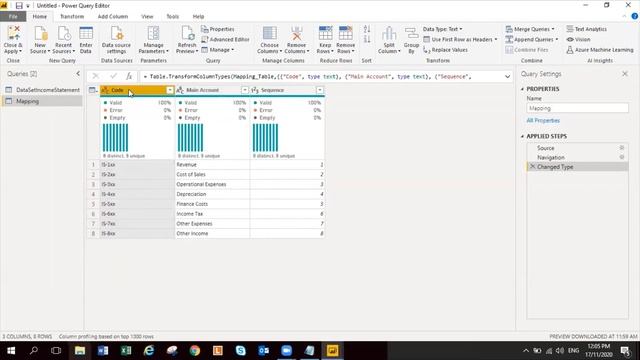Click Replace Values
The width and height of the screenshot is (640, 360).
(445, 50)
